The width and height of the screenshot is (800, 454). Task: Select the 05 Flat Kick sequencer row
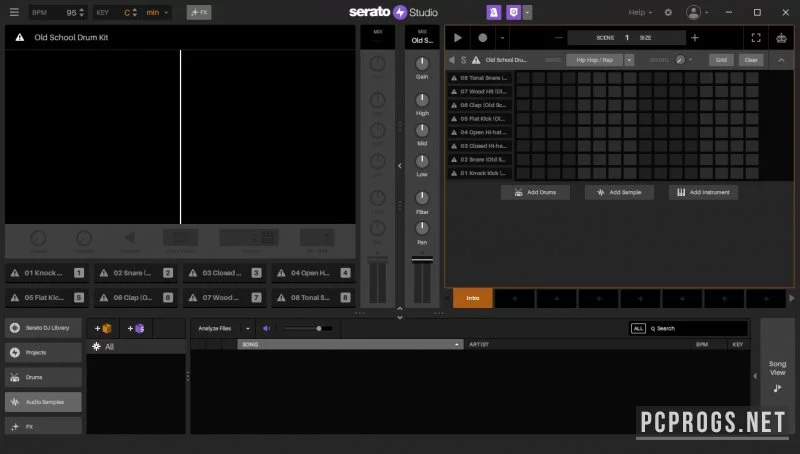tap(480, 119)
